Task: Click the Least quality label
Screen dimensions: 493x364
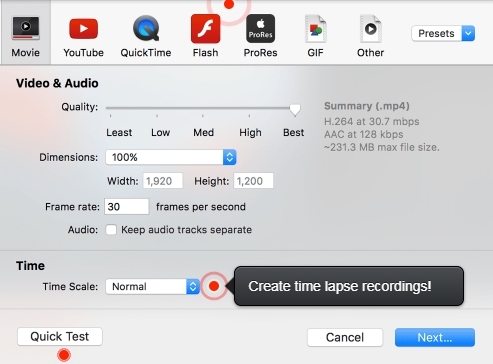Action: [x=119, y=133]
